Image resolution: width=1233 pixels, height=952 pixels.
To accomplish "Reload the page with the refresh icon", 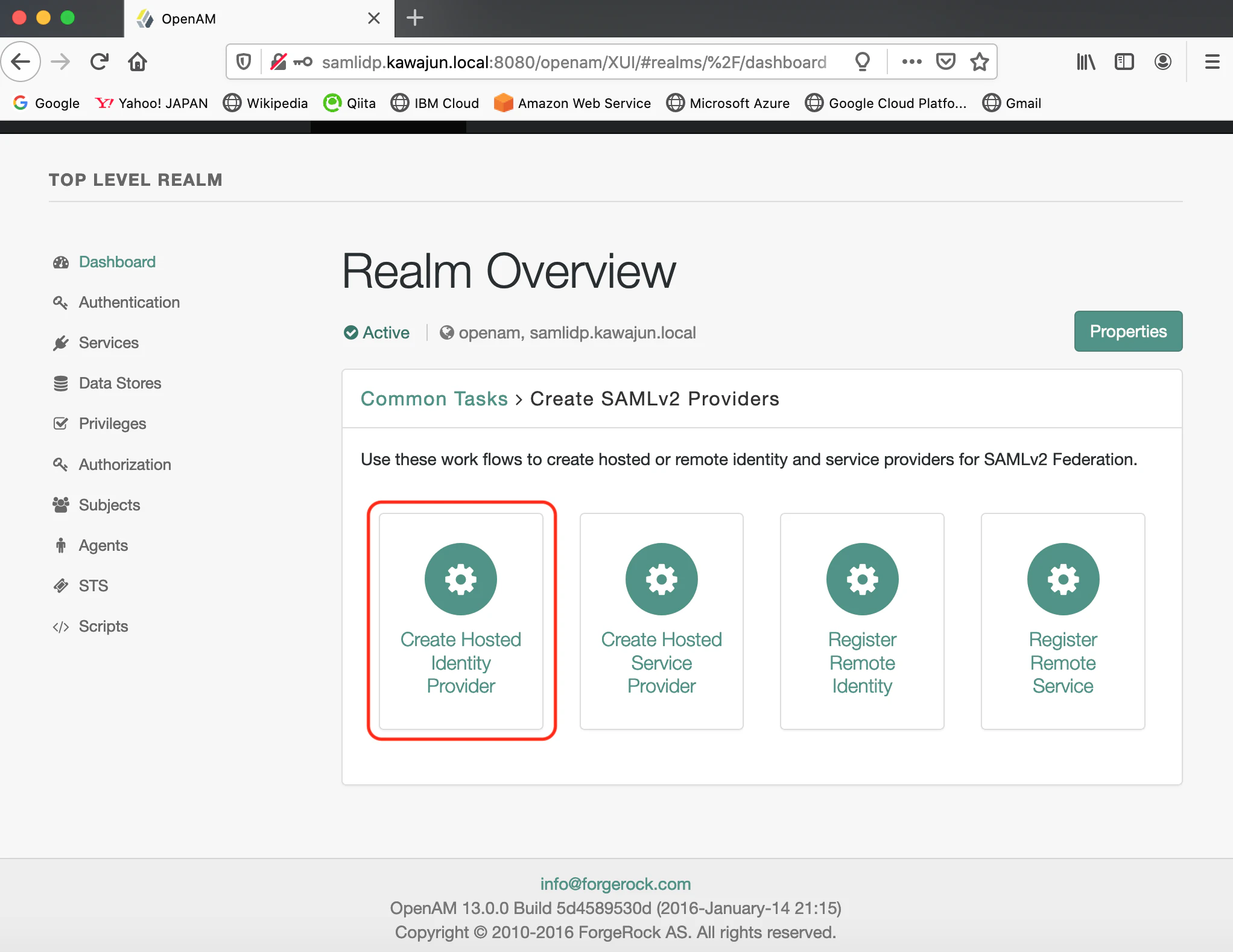I will (99, 62).
